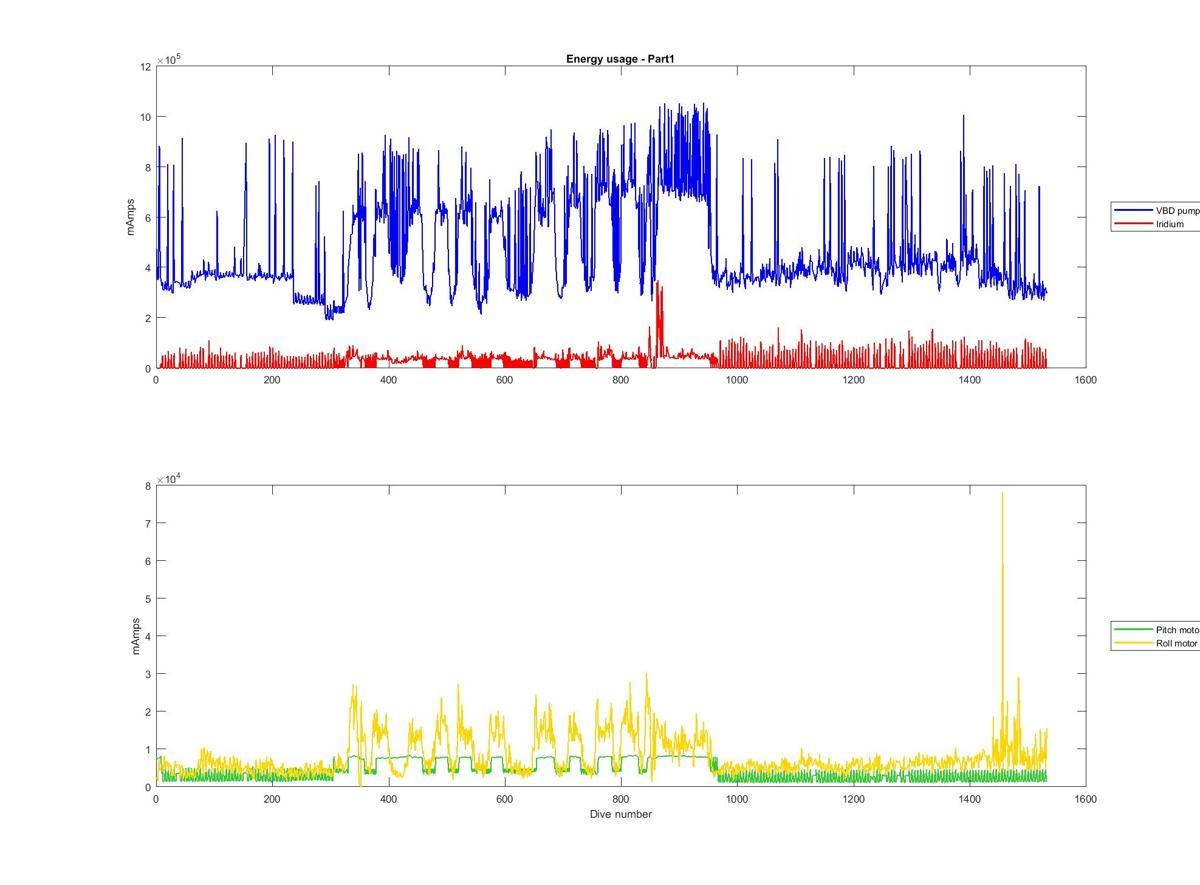Screen dimensions: 1200x885
Task: Click the red Iridium legend line
Action: click(x=1133, y=224)
